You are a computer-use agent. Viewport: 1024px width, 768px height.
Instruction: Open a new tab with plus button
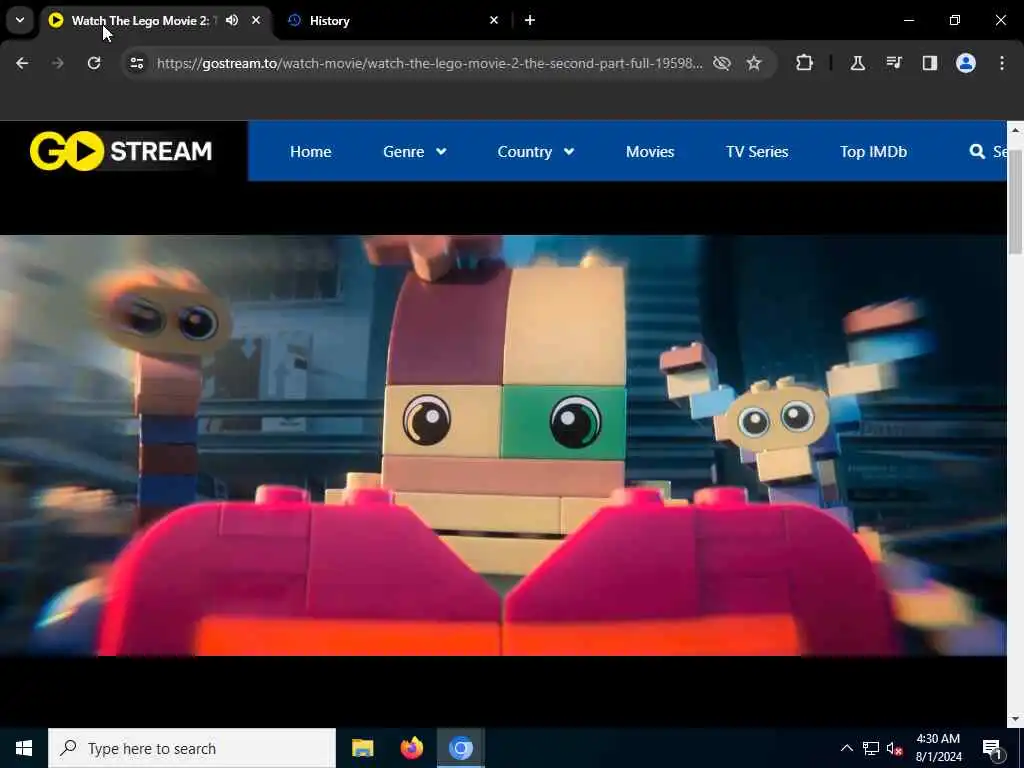tap(530, 20)
